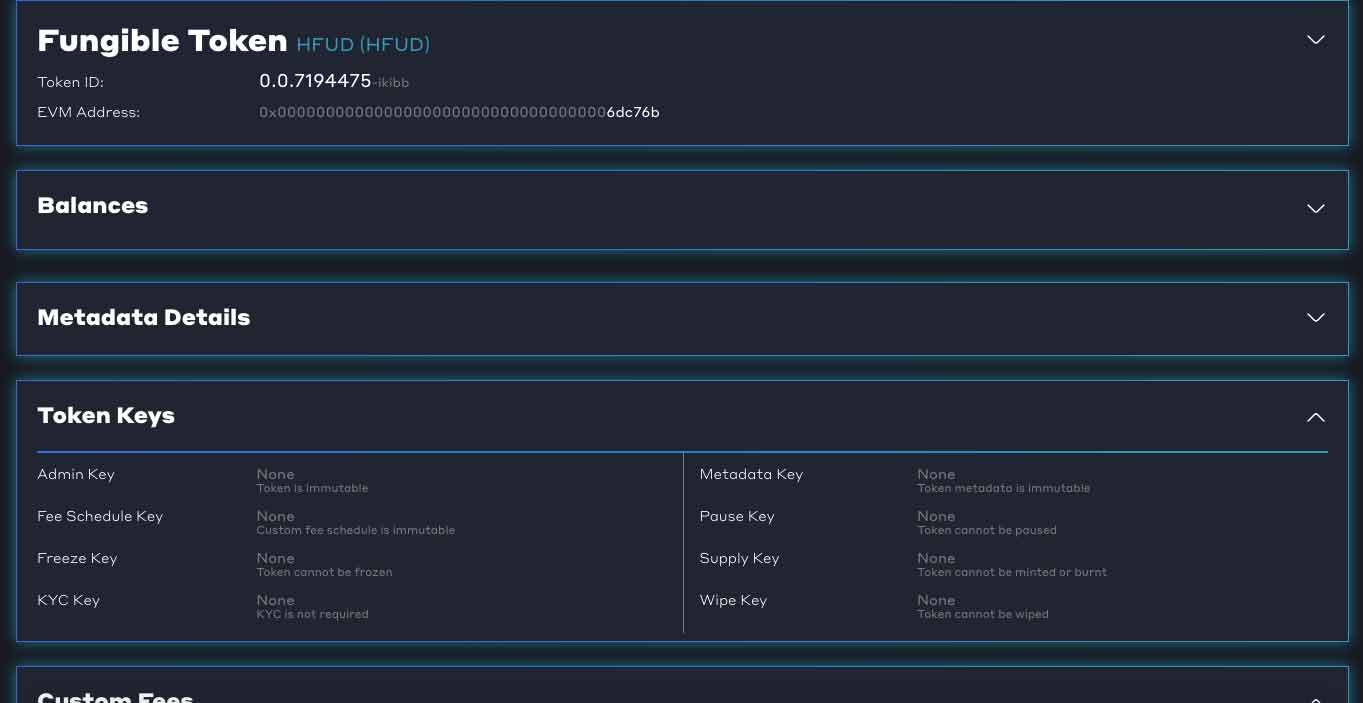Image resolution: width=1363 pixels, height=703 pixels.
Task: Click the Balances heading
Action: (x=92, y=205)
